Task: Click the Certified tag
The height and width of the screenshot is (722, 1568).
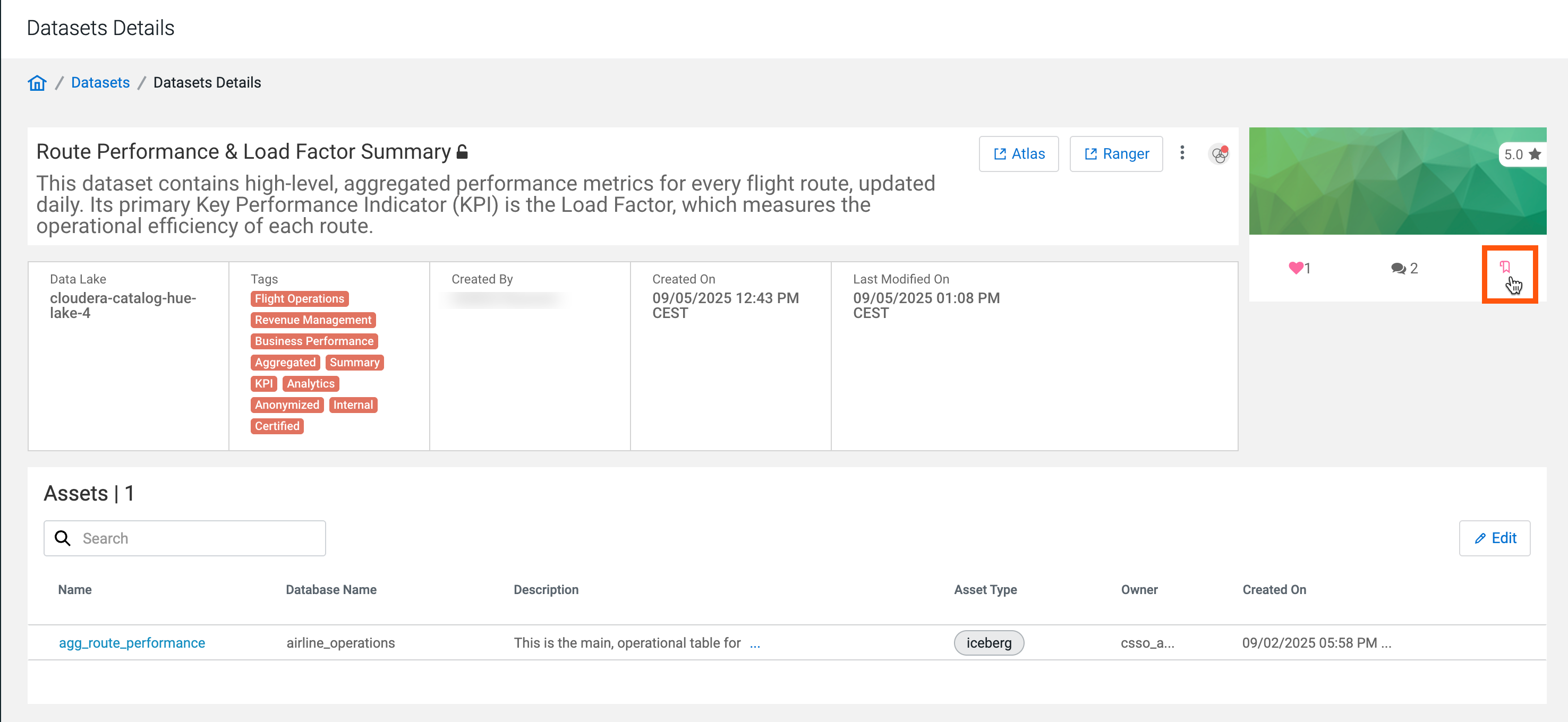Action: 277,426
